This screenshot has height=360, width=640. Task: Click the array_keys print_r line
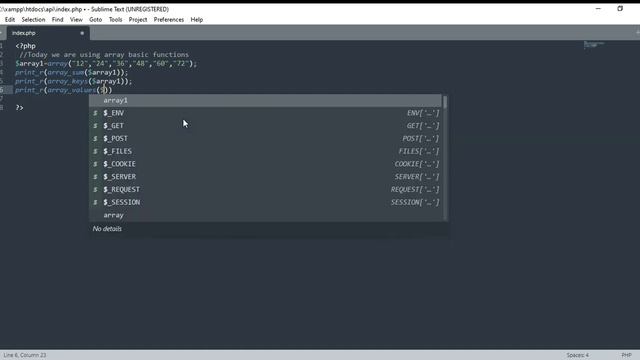(73, 82)
